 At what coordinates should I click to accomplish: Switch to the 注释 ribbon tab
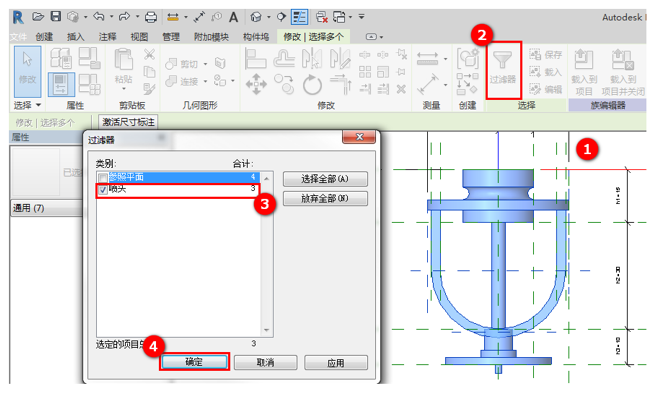(x=108, y=37)
